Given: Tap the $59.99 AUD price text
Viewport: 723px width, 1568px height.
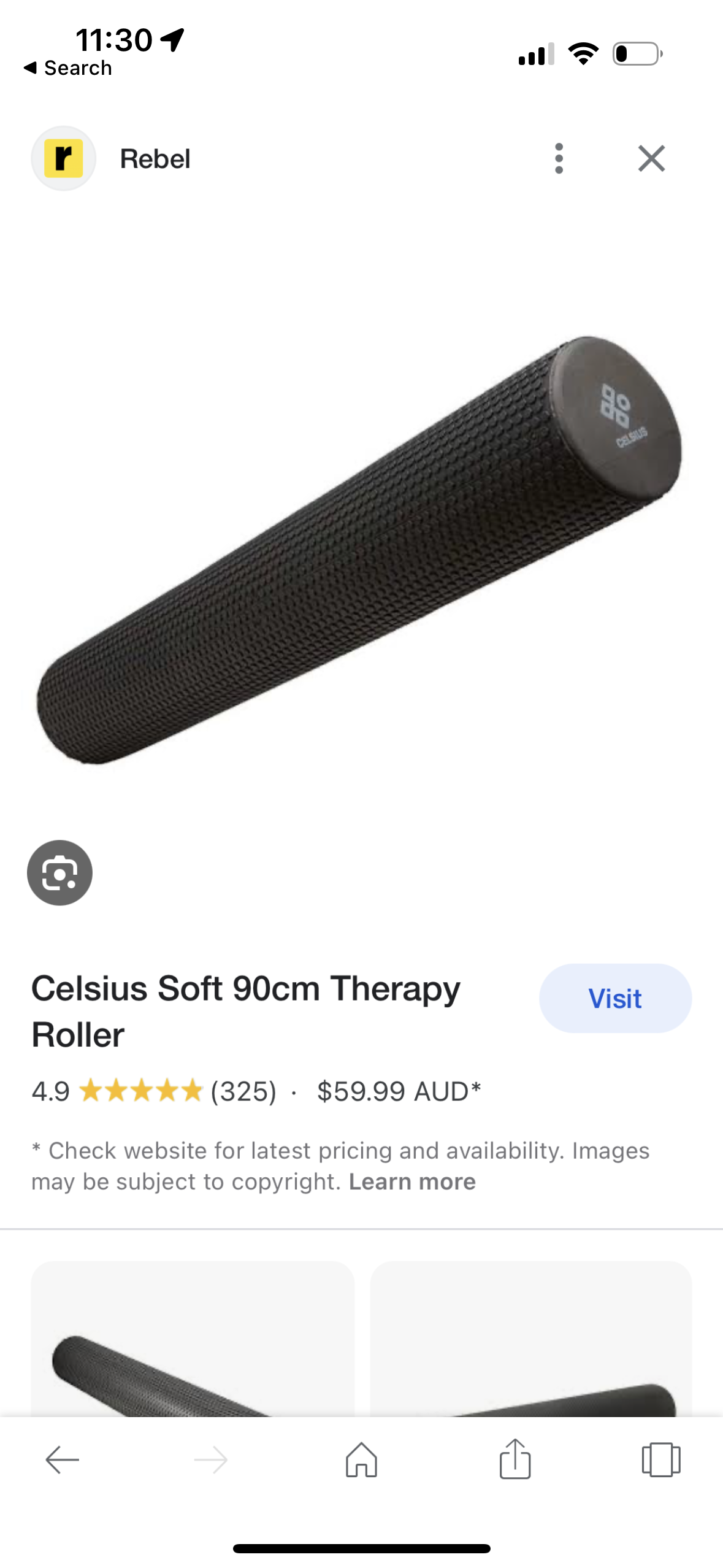Looking at the screenshot, I should [399, 1091].
